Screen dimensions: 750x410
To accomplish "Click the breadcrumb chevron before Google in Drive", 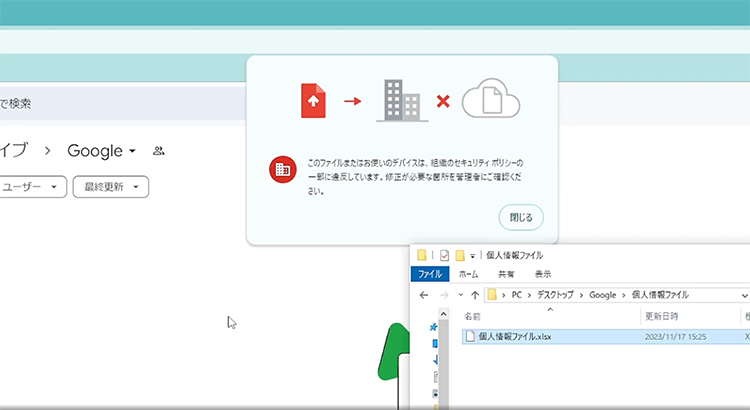I will tap(47, 151).
